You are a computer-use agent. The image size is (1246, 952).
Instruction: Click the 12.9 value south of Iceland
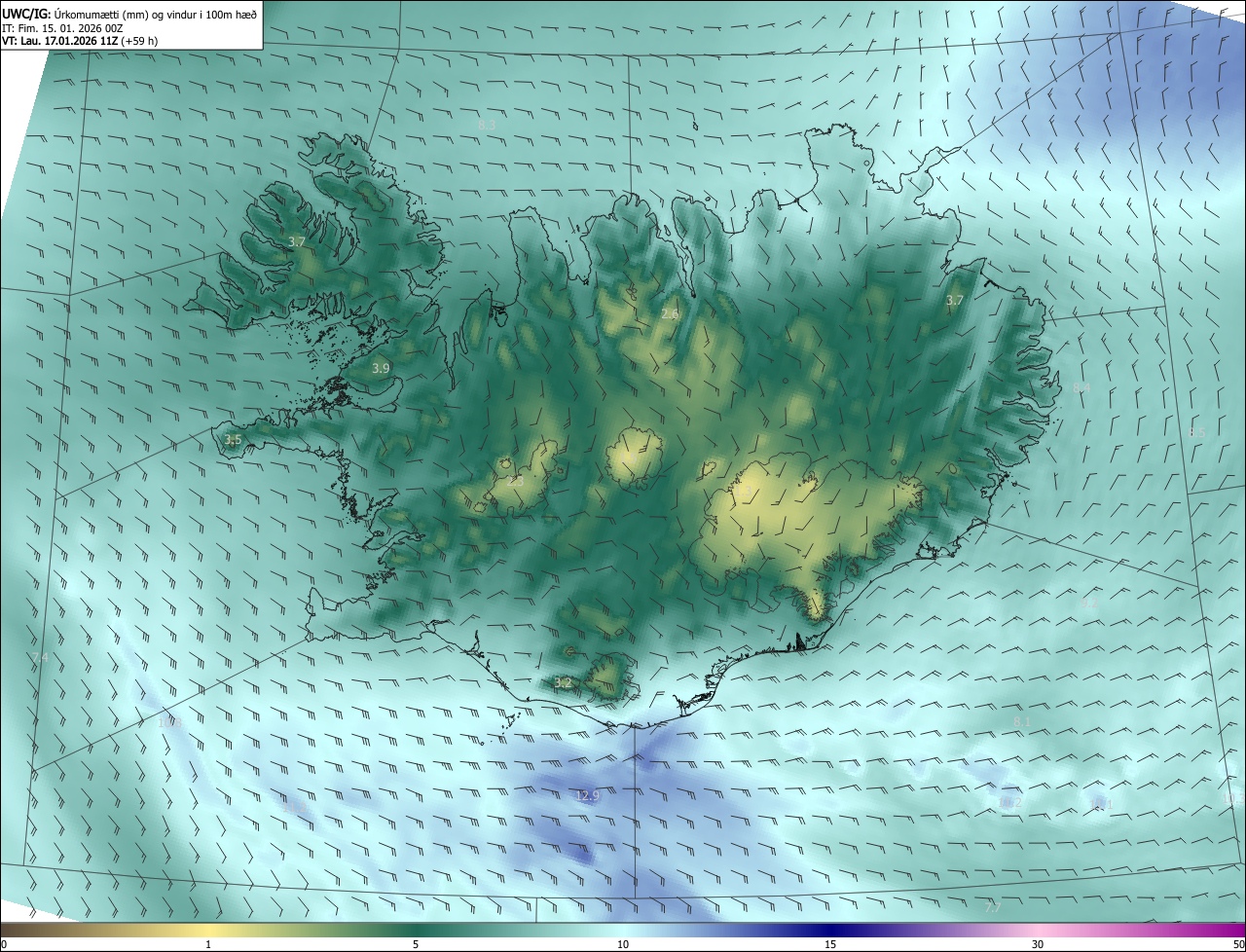(588, 796)
